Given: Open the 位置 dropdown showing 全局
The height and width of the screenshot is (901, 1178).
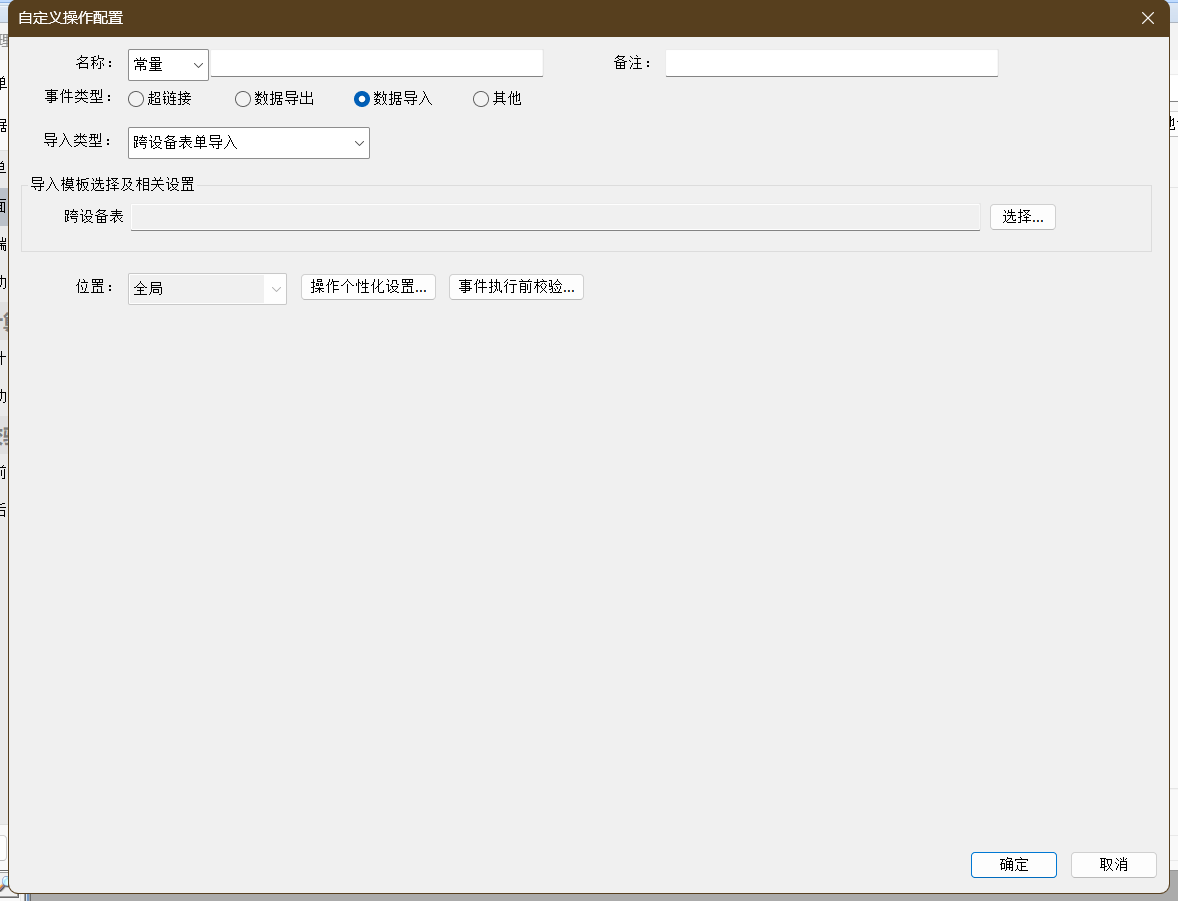Looking at the screenshot, I should pyautogui.click(x=207, y=288).
